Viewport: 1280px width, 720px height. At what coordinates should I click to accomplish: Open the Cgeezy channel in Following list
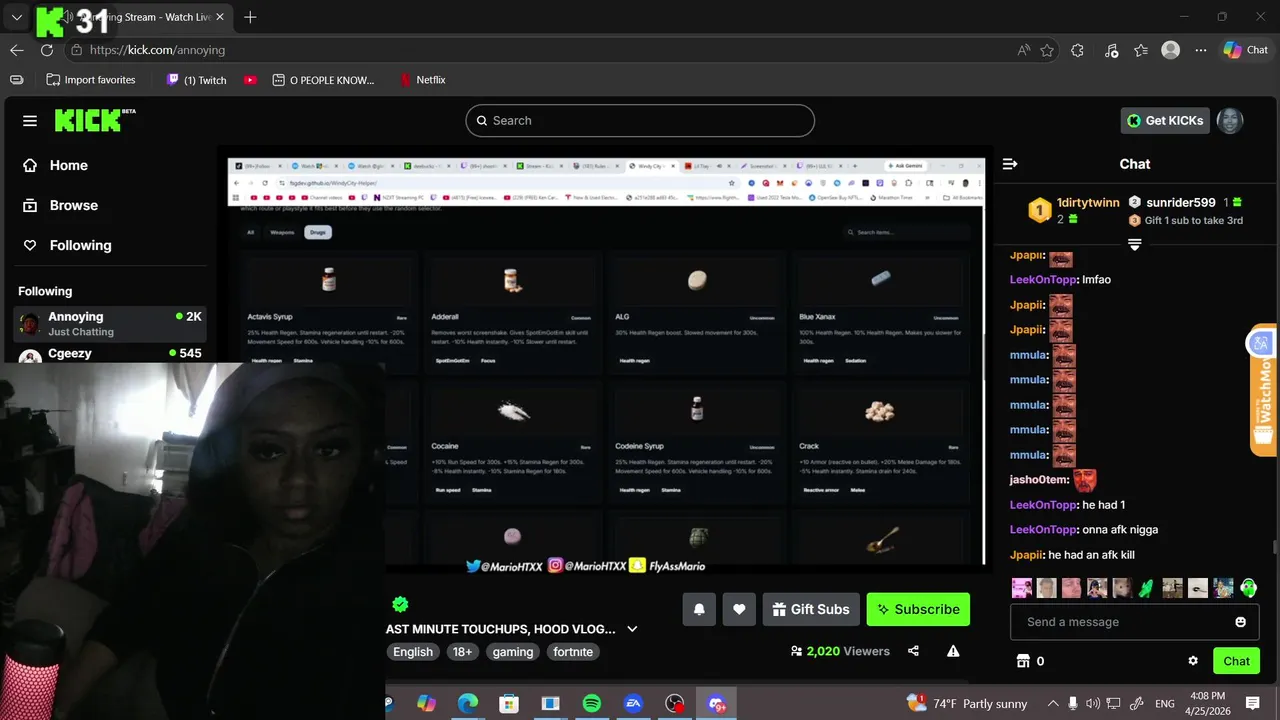[109, 354]
